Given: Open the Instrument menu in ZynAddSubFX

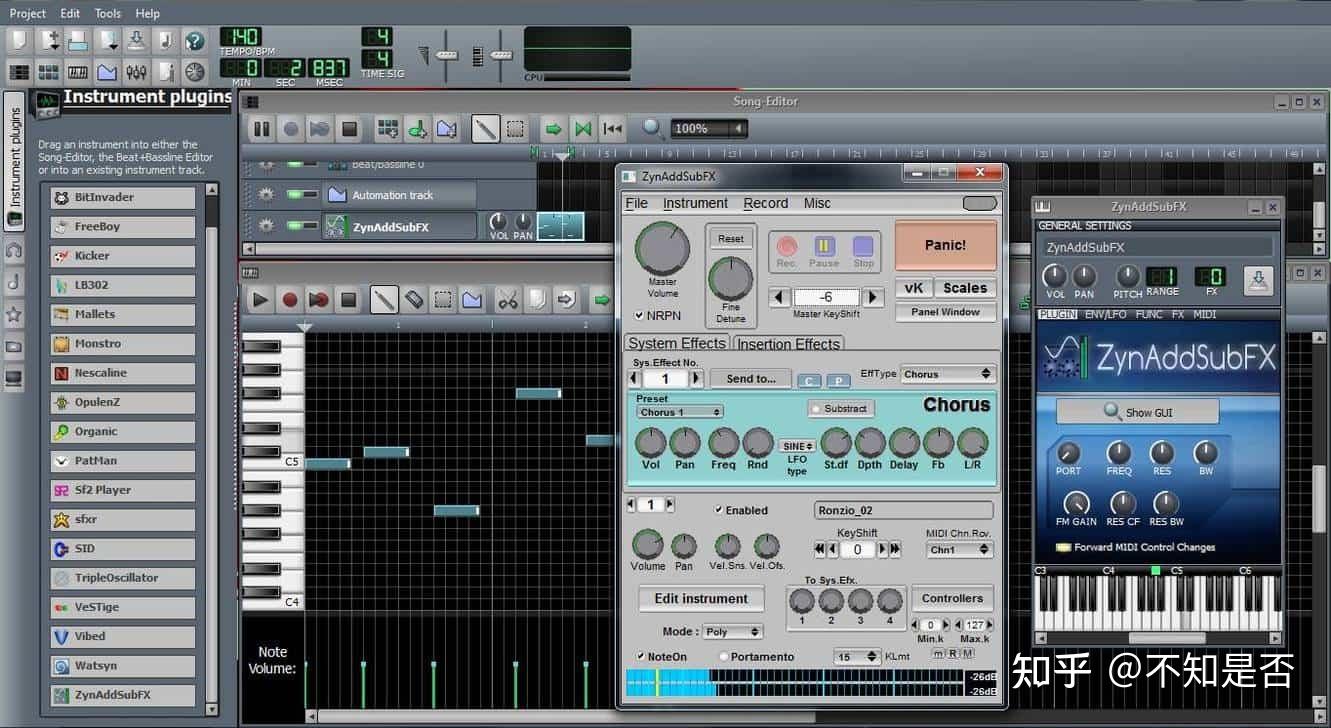Looking at the screenshot, I should (x=695, y=203).
